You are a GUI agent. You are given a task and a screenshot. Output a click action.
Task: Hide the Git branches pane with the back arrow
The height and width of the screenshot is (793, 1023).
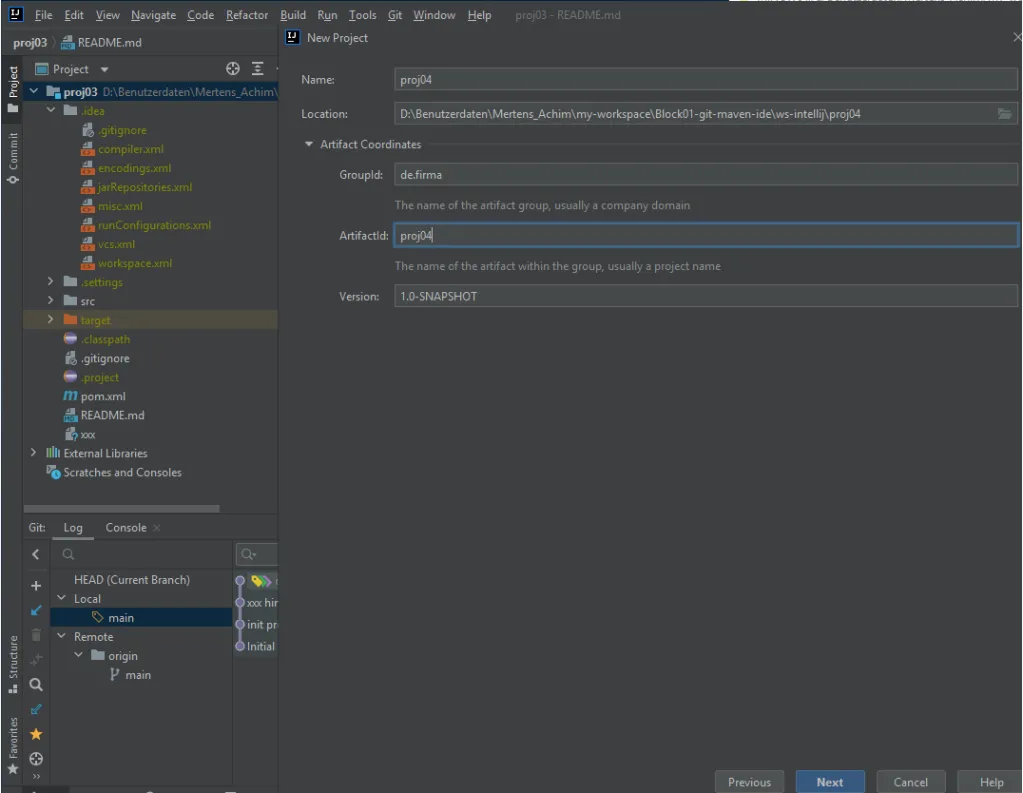[x=36, y=554]
